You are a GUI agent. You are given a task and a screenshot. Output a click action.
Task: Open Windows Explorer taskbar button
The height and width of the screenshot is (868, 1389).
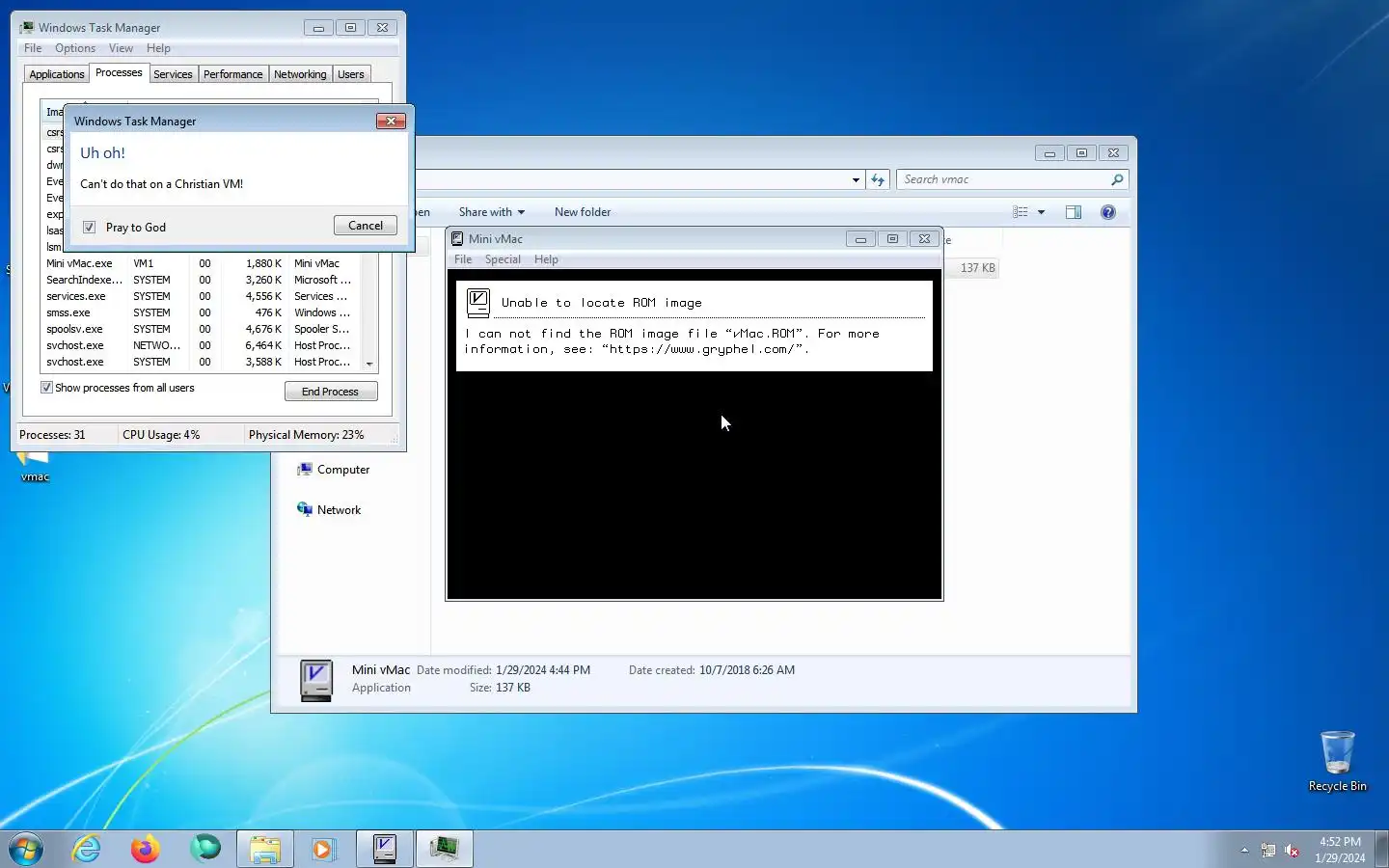coord(265,849)
